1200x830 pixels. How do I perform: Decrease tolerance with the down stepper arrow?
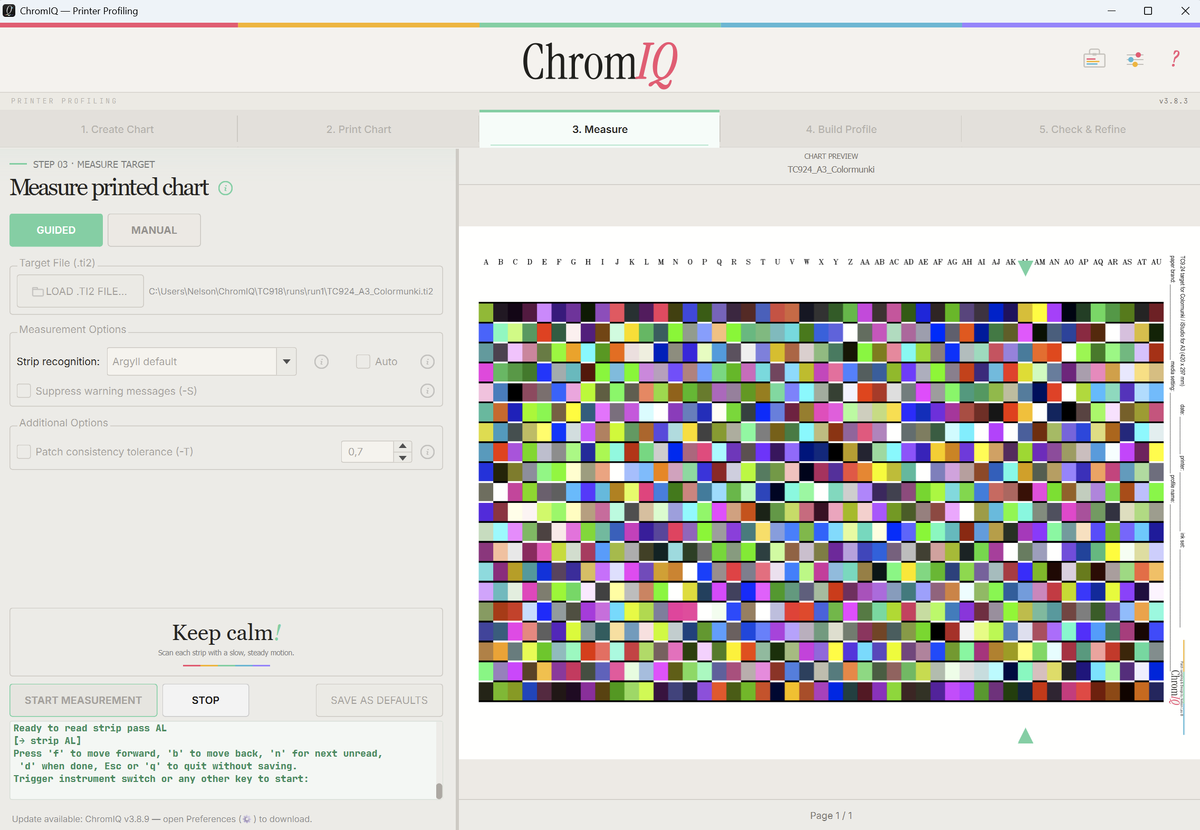403,458
